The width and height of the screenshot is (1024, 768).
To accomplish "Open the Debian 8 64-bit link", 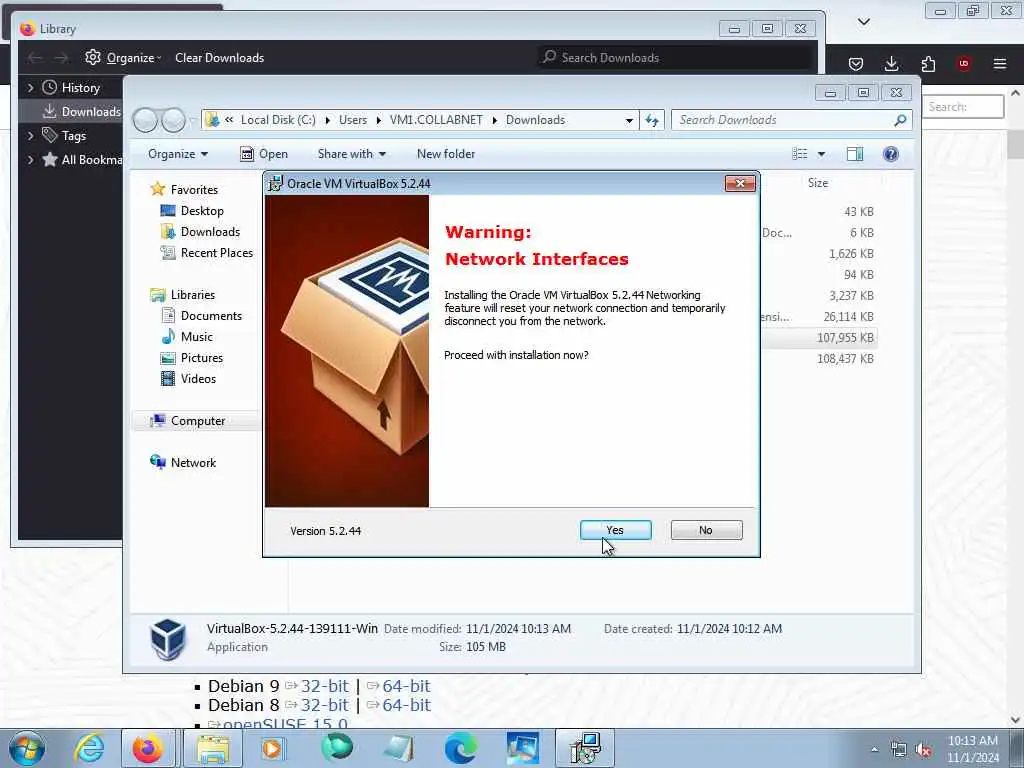I will 406,705.
